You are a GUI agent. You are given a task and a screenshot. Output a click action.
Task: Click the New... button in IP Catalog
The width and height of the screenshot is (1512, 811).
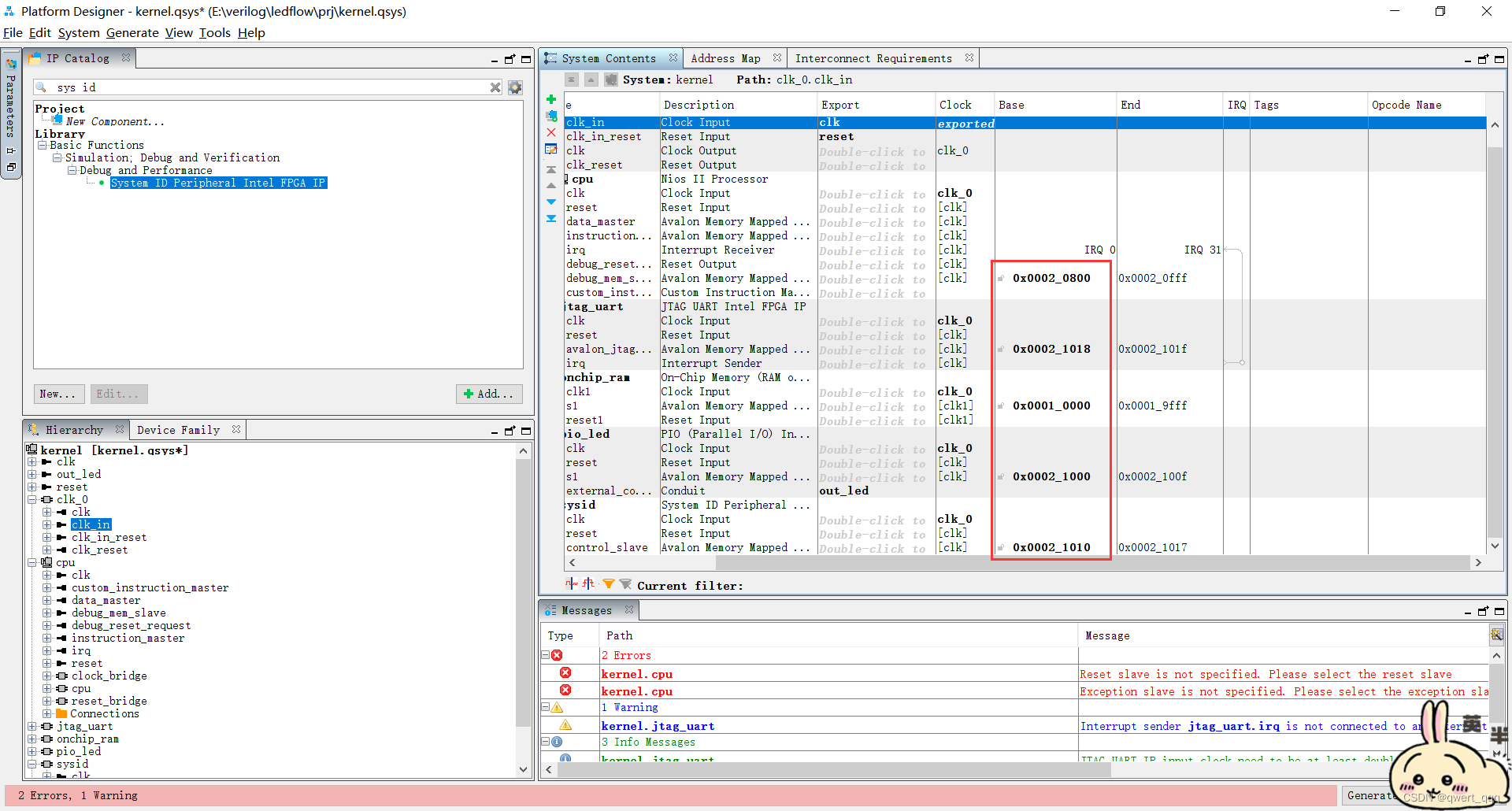pyautogui.click(x=58, y=394)
